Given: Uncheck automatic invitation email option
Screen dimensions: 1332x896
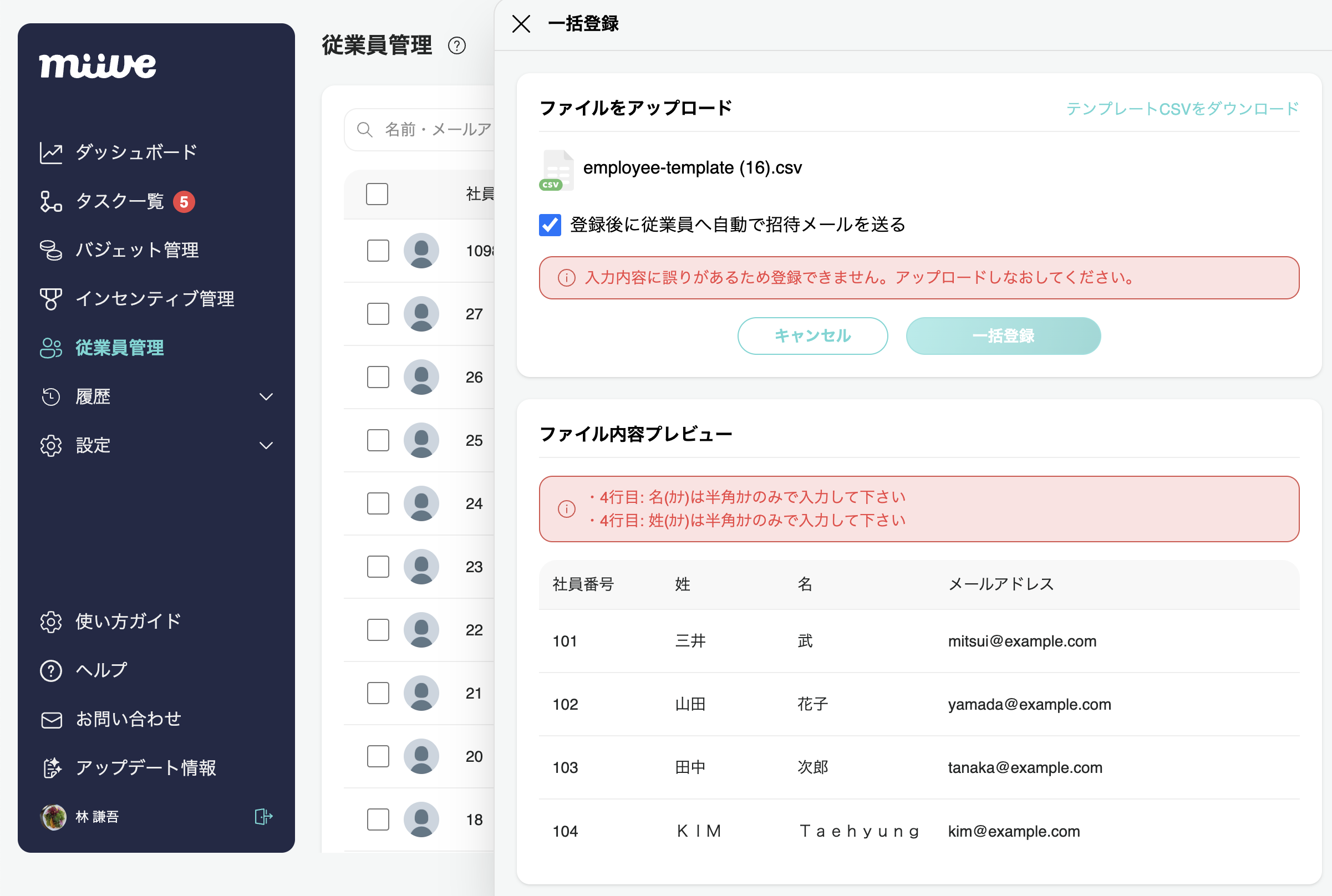Looking at the screenshot, I should 550,226.
